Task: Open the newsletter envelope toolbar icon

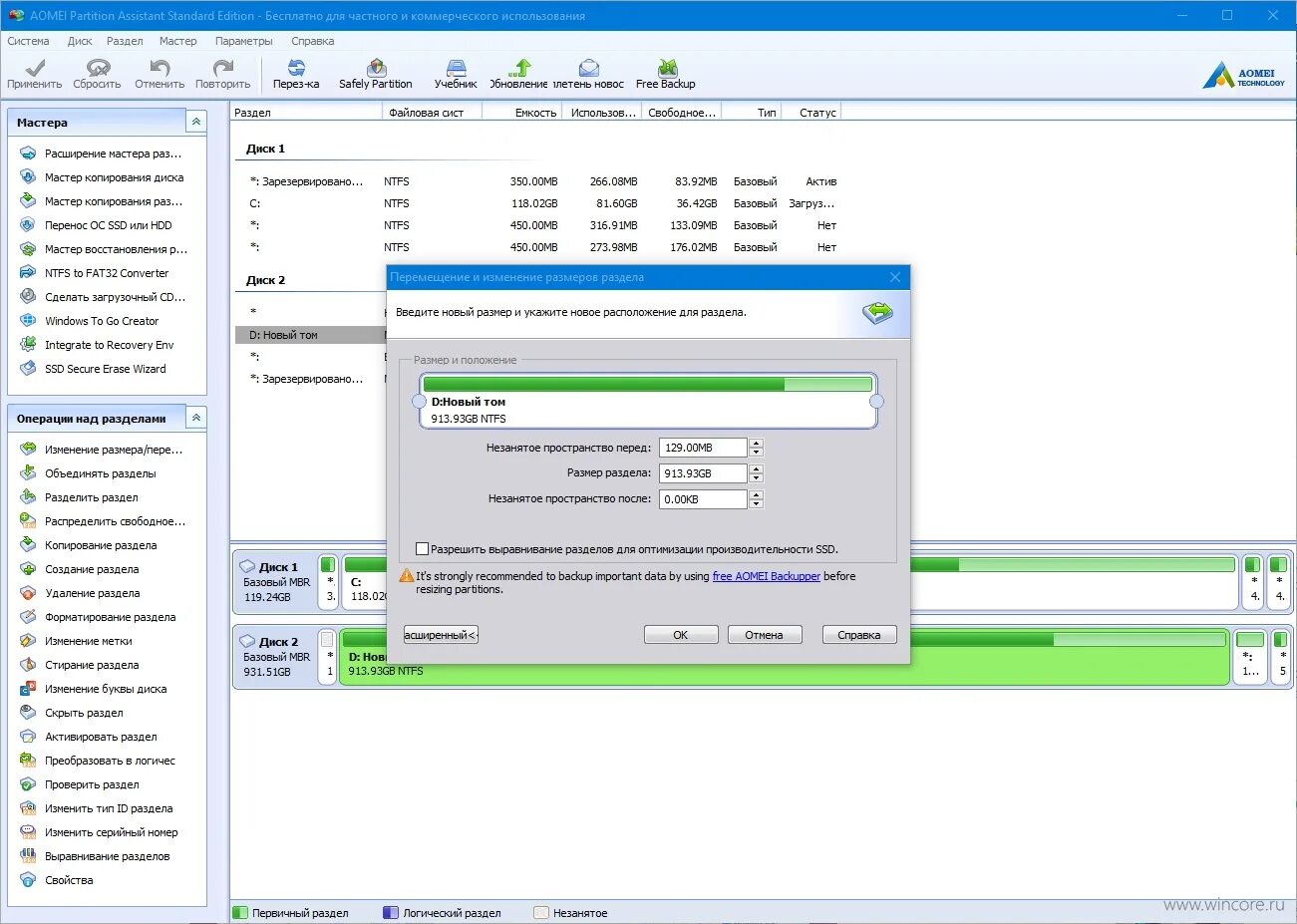Action: click(588, 74)
